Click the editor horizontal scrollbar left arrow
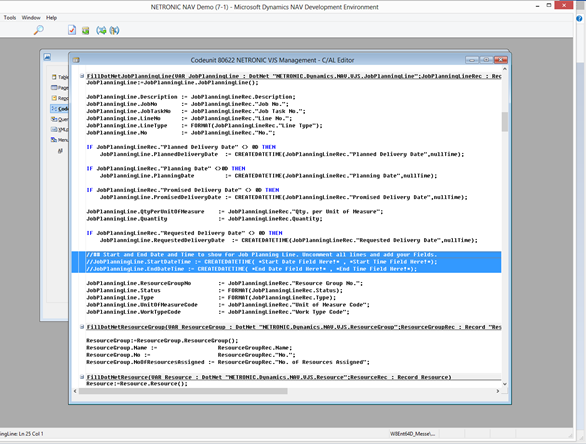 [75, 391]
